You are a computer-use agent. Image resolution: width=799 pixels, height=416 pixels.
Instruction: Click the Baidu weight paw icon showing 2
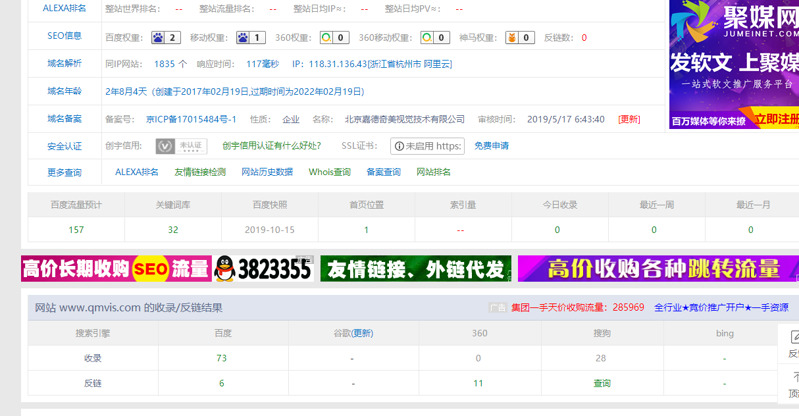[166, 38]
